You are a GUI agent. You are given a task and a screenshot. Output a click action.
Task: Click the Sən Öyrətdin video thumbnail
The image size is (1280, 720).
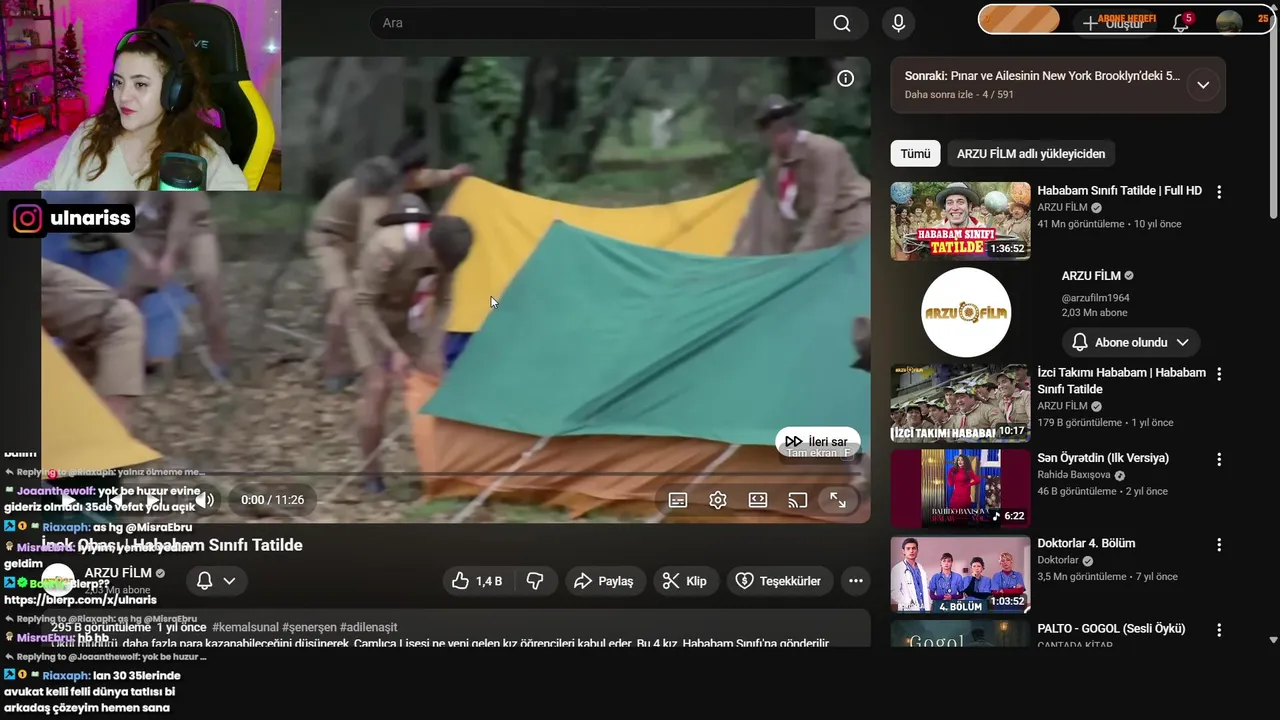click(960, 488)
